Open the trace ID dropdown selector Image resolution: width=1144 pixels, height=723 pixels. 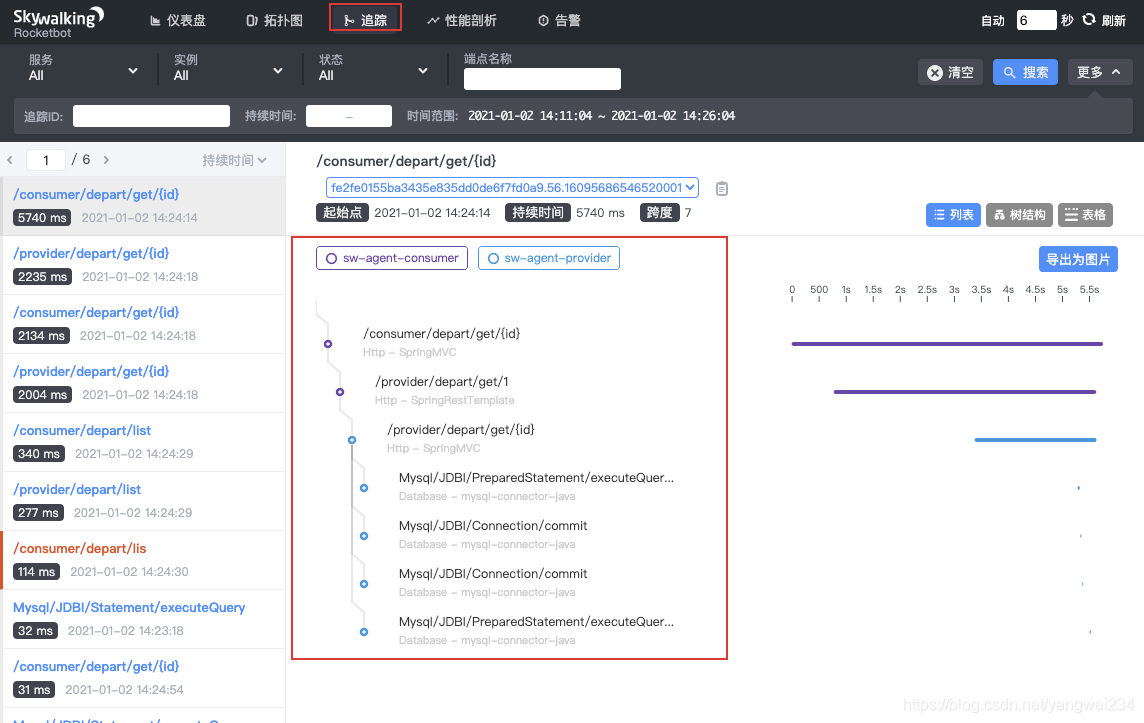[512, 187]
